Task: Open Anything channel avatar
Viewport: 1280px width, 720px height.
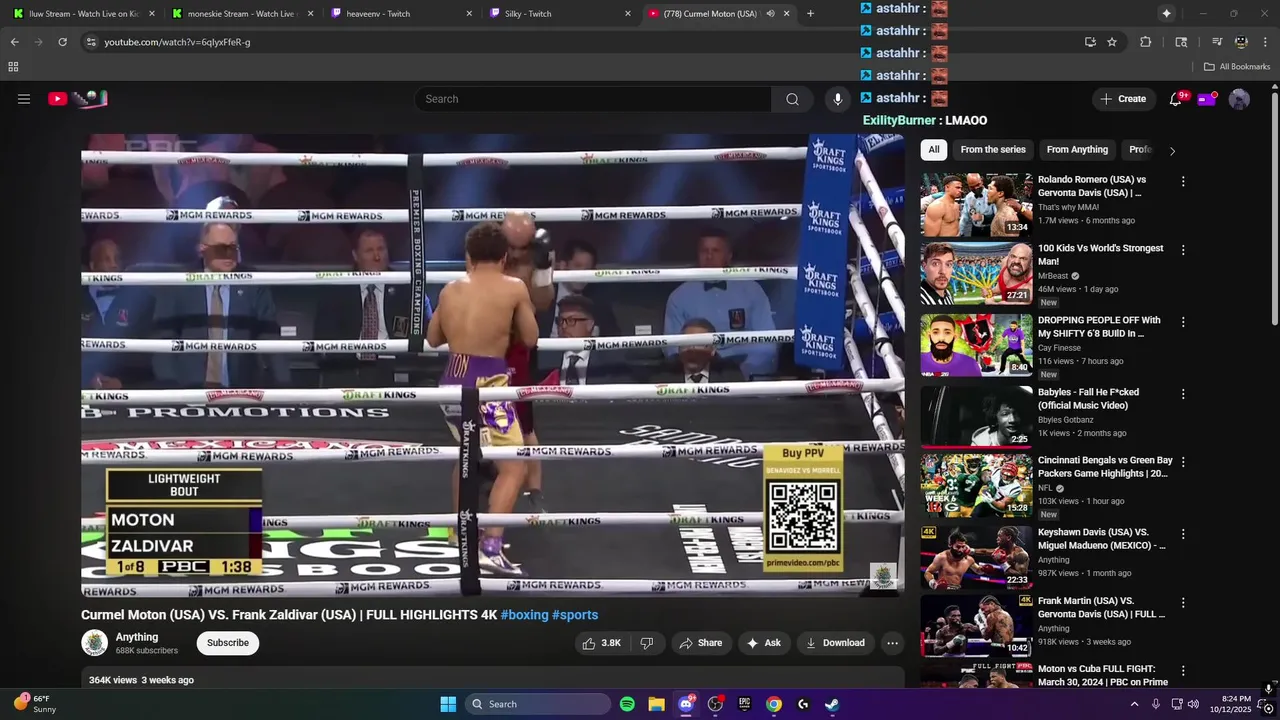Action: coord(94,643)
